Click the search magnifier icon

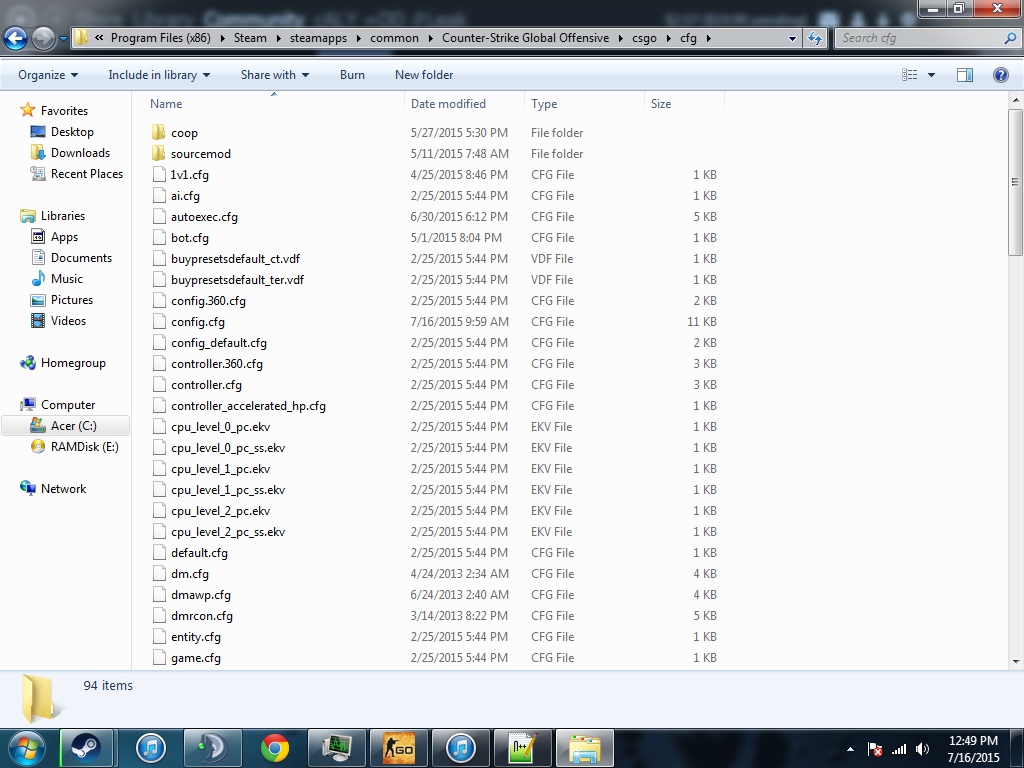click(1010, 38)
